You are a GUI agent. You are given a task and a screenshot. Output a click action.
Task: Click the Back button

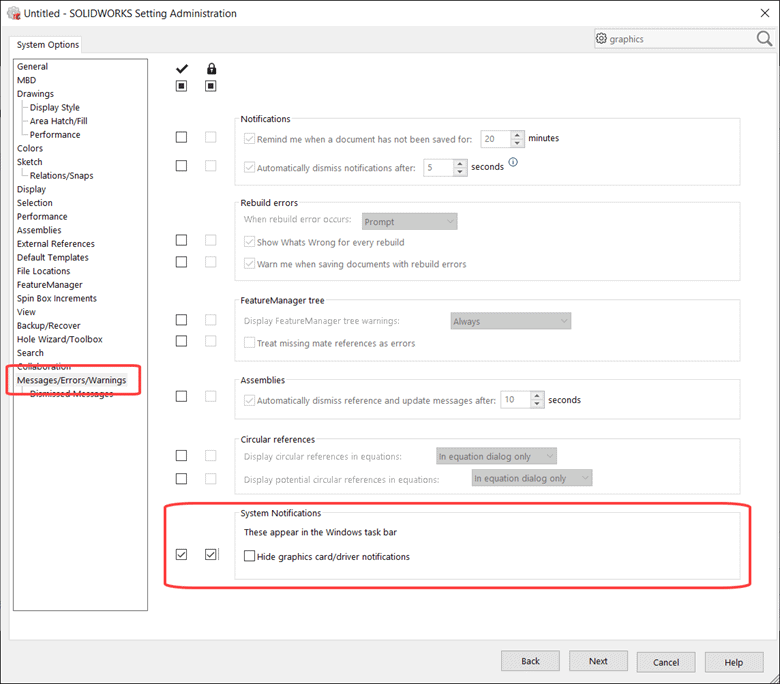coord(530,661)
